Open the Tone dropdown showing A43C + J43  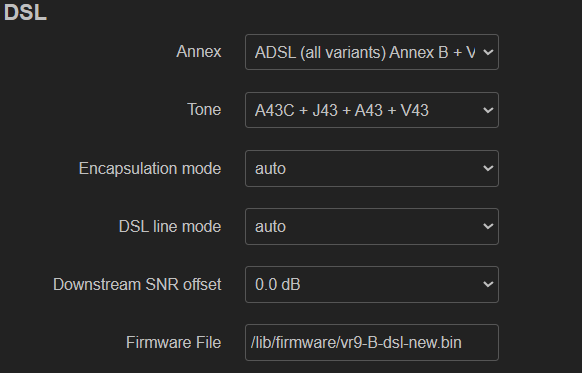coord(372,110)
